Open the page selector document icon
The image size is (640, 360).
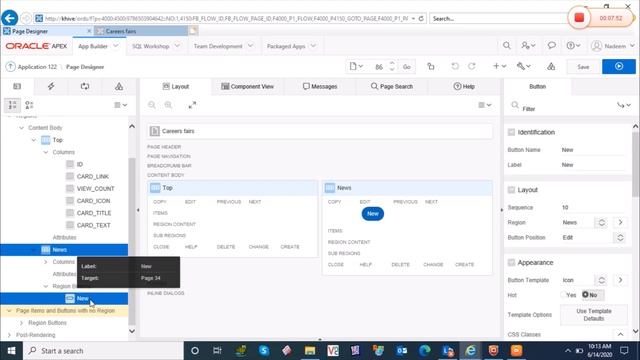click(x=356, y=66)
